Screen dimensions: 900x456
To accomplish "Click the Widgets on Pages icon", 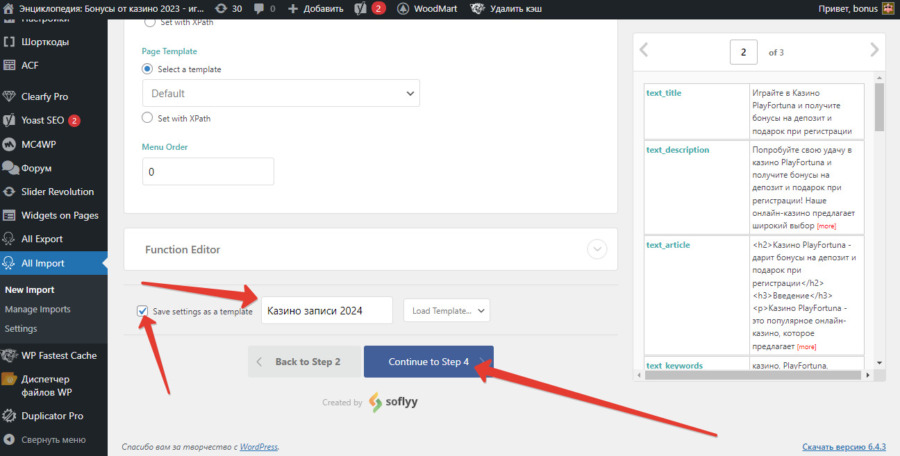I will click(9, 215).
